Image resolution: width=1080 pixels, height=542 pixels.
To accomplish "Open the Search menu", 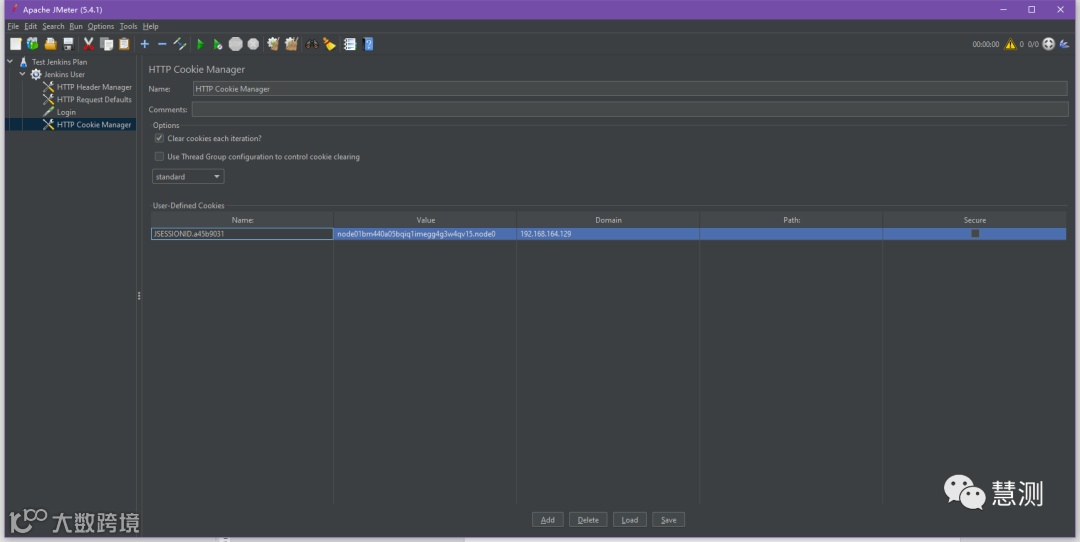I will pos(53,26).
